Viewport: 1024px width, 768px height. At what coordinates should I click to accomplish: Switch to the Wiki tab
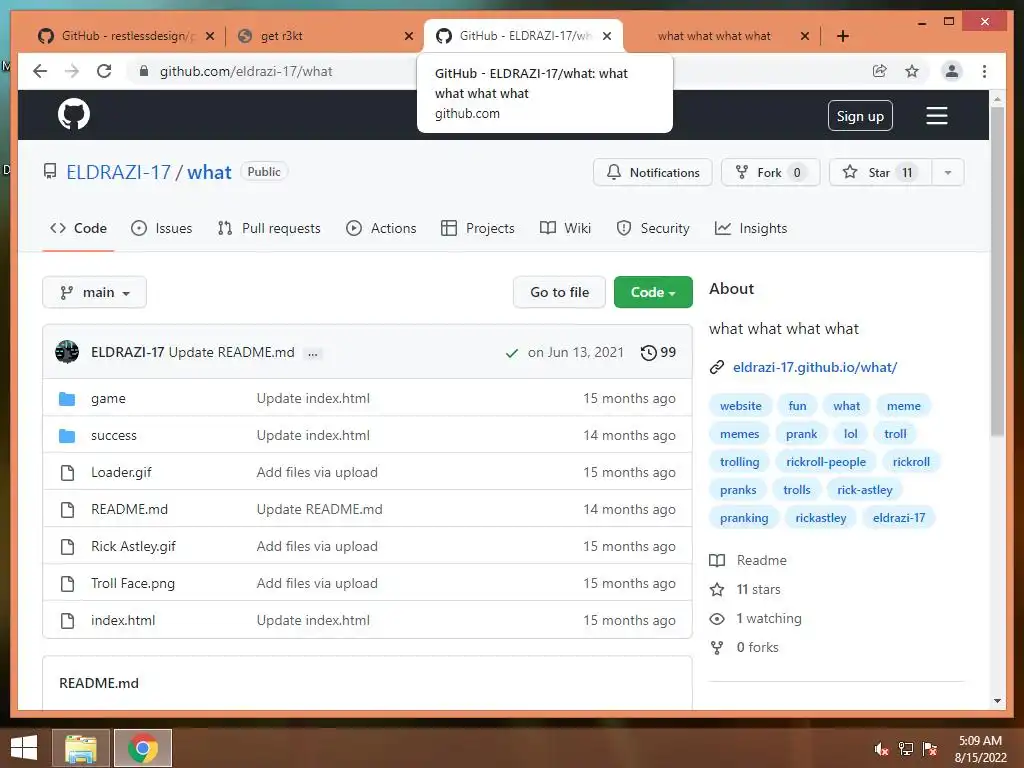566,228
